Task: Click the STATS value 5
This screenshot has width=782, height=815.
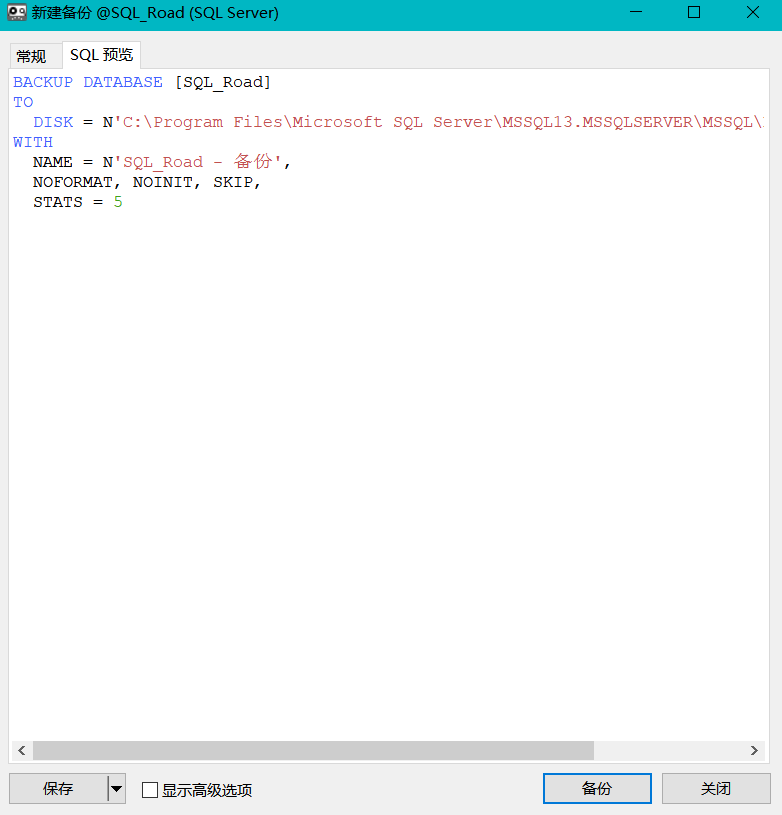Action: (x=118, y=202)
